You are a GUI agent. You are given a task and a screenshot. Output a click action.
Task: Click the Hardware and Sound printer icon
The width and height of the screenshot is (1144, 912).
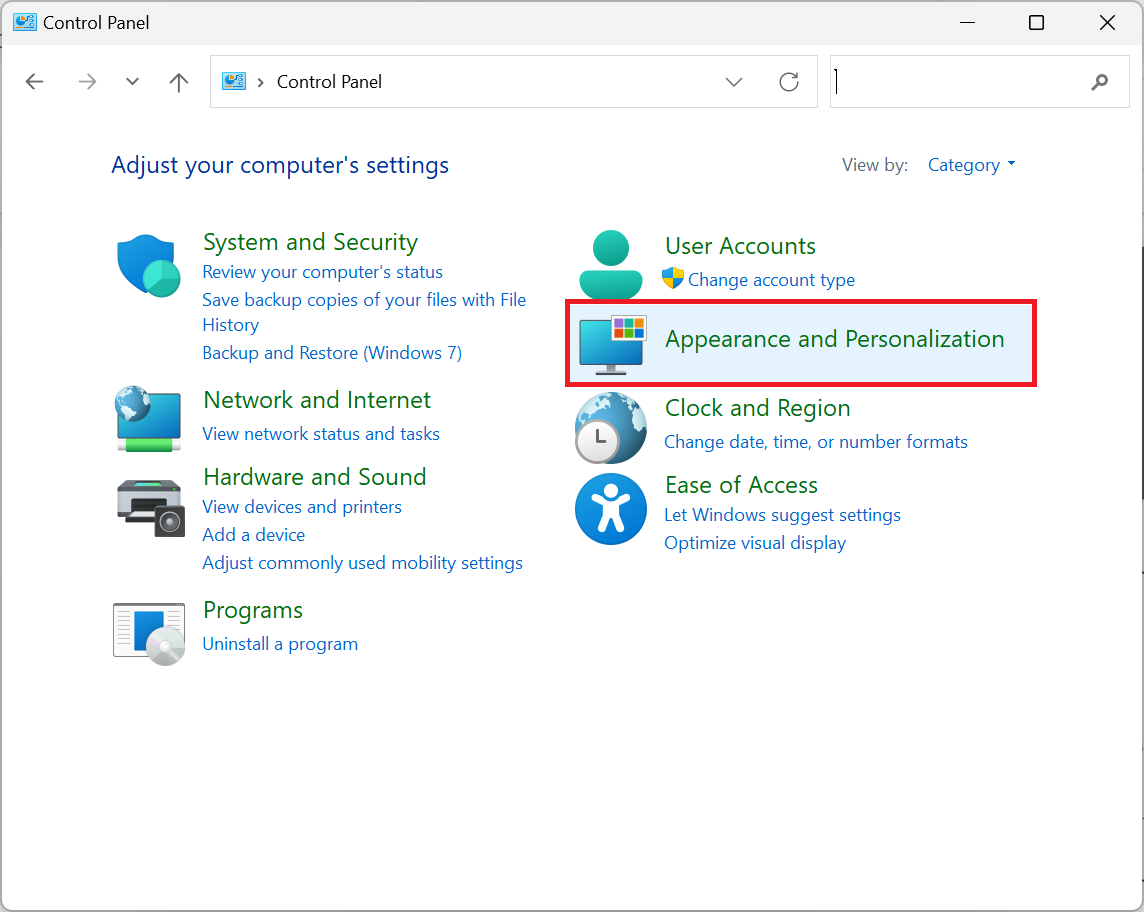[x=150, y=508]
